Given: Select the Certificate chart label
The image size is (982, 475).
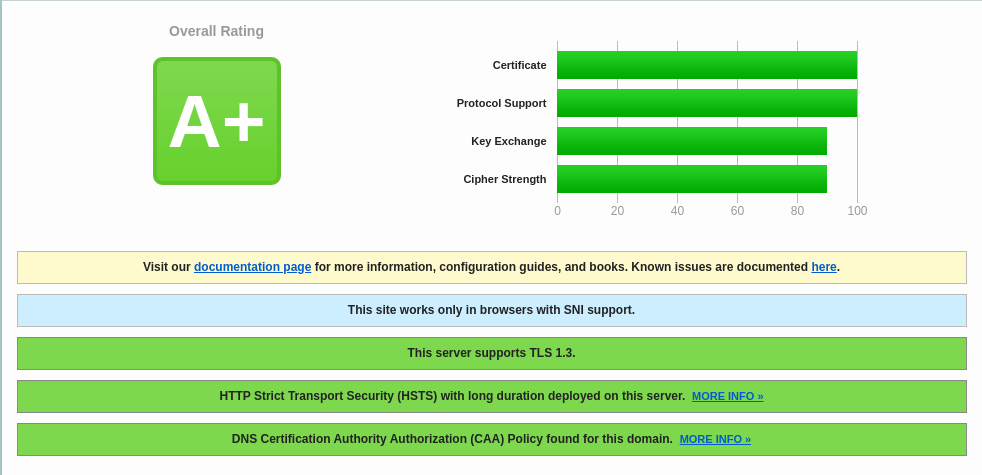Looking at the screenshot, I should click(x=519, y=65).
